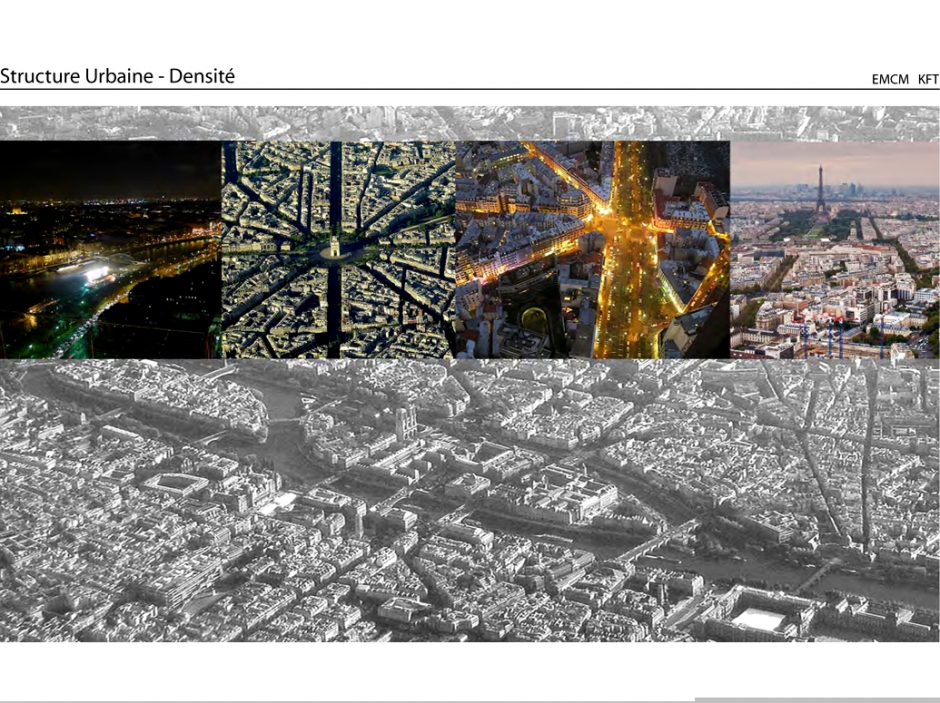This screenshot has height=703, width=940.
Task: Select the narrow gray aerial strip above the photos
Action: click(470, 123)
